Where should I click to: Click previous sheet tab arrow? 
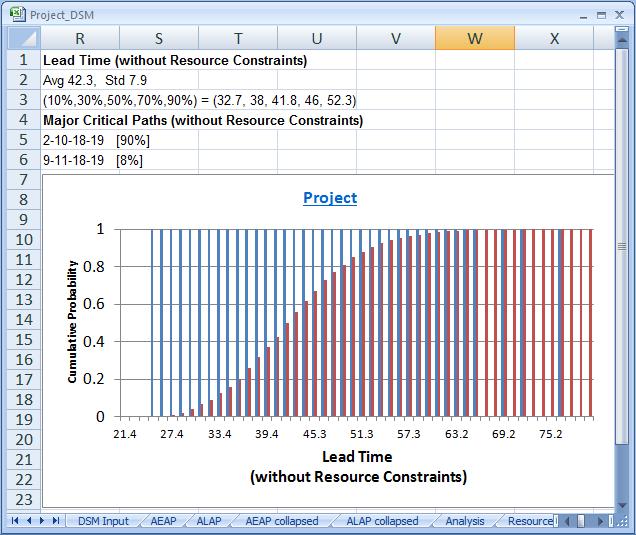[29, 521]
